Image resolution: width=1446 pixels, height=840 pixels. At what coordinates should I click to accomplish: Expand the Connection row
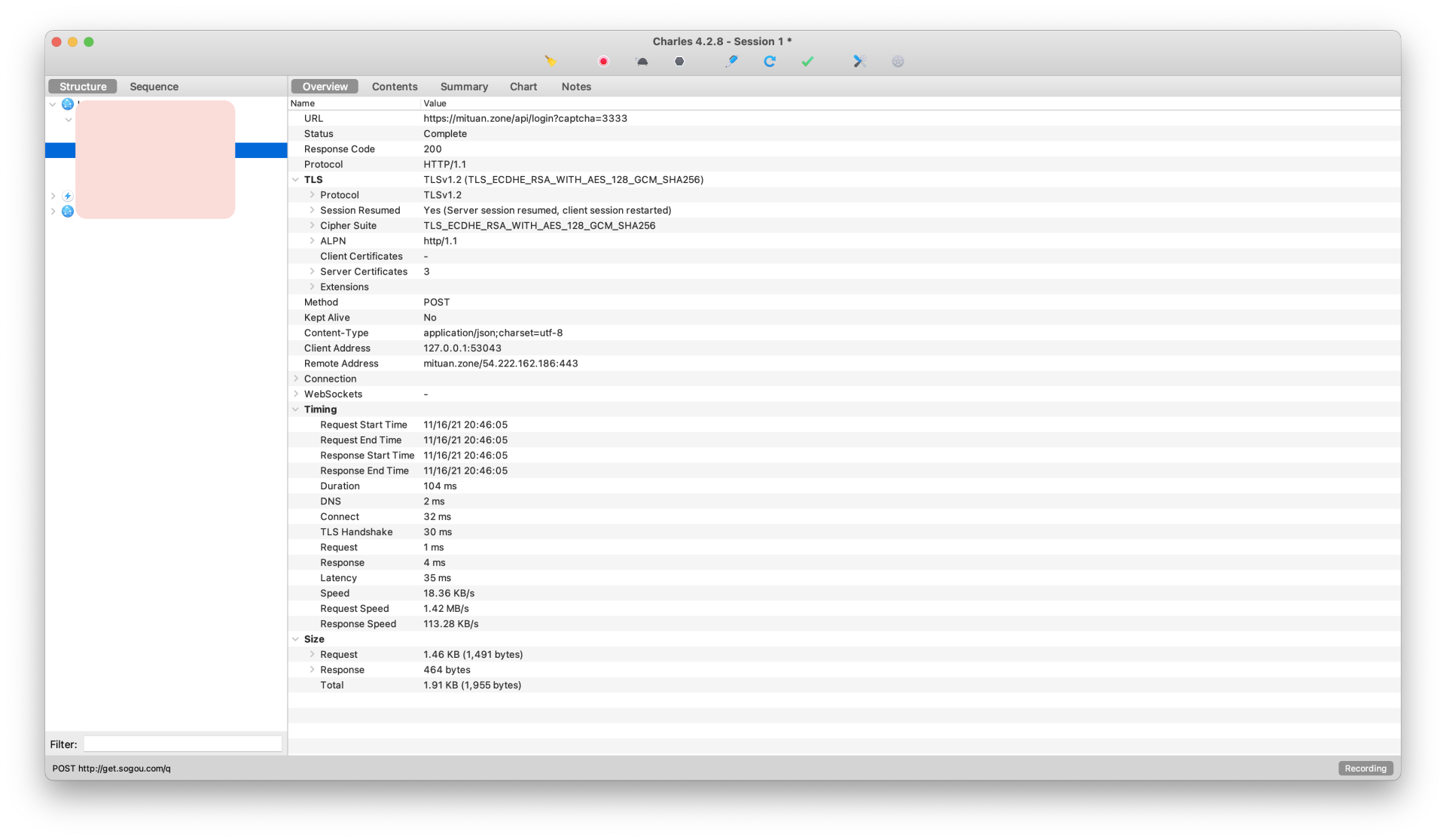(x=296, y=379)
